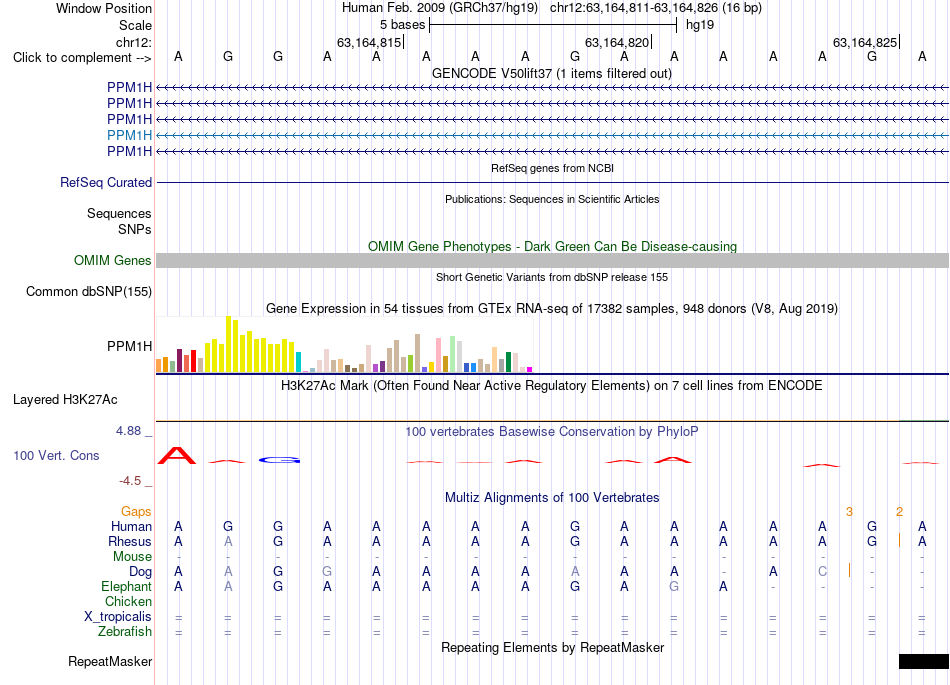Click the position label "63,164,820"

617,42
